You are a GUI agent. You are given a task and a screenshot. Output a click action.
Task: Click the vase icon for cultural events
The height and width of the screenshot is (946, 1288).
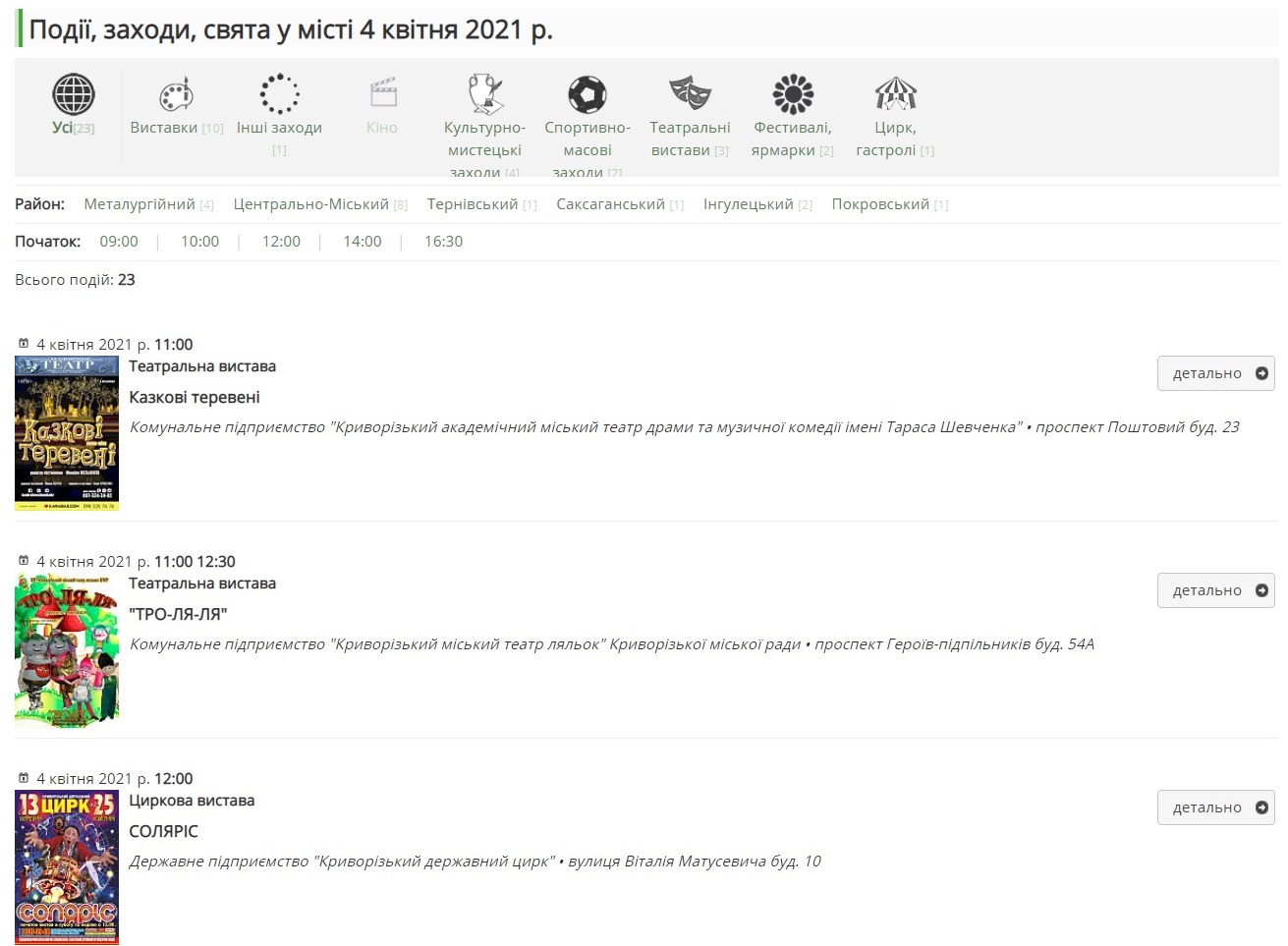(x=485, y=94)
